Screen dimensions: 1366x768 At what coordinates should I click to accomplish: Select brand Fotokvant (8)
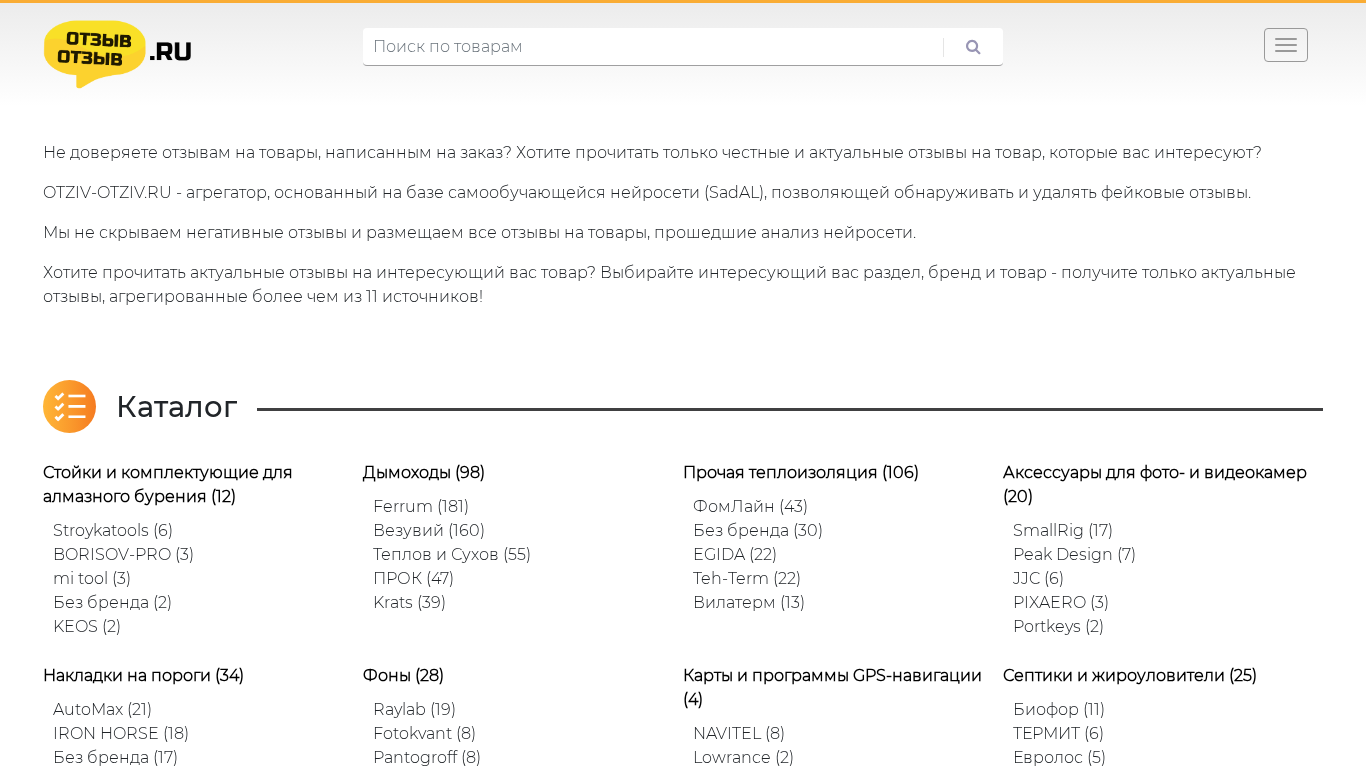pos(424,733)
